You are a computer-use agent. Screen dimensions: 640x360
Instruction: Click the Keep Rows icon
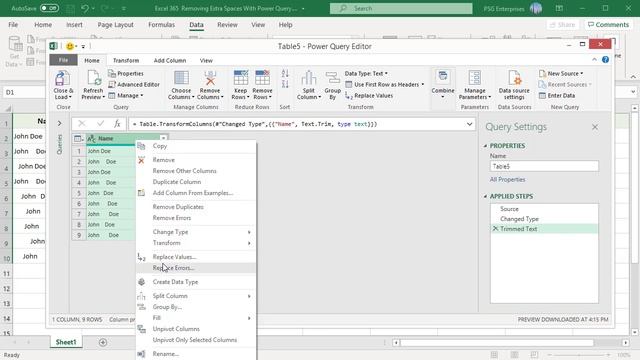click(240, 78)
